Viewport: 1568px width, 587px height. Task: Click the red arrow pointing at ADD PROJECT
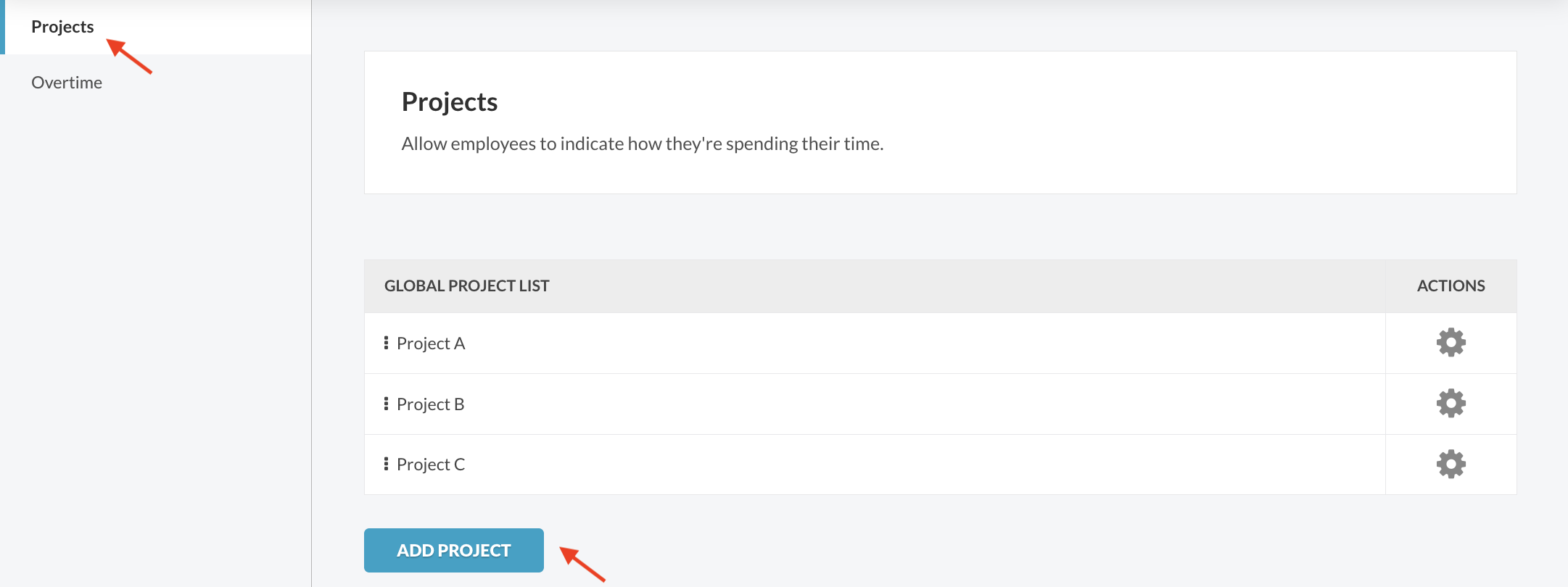point(583,565)
